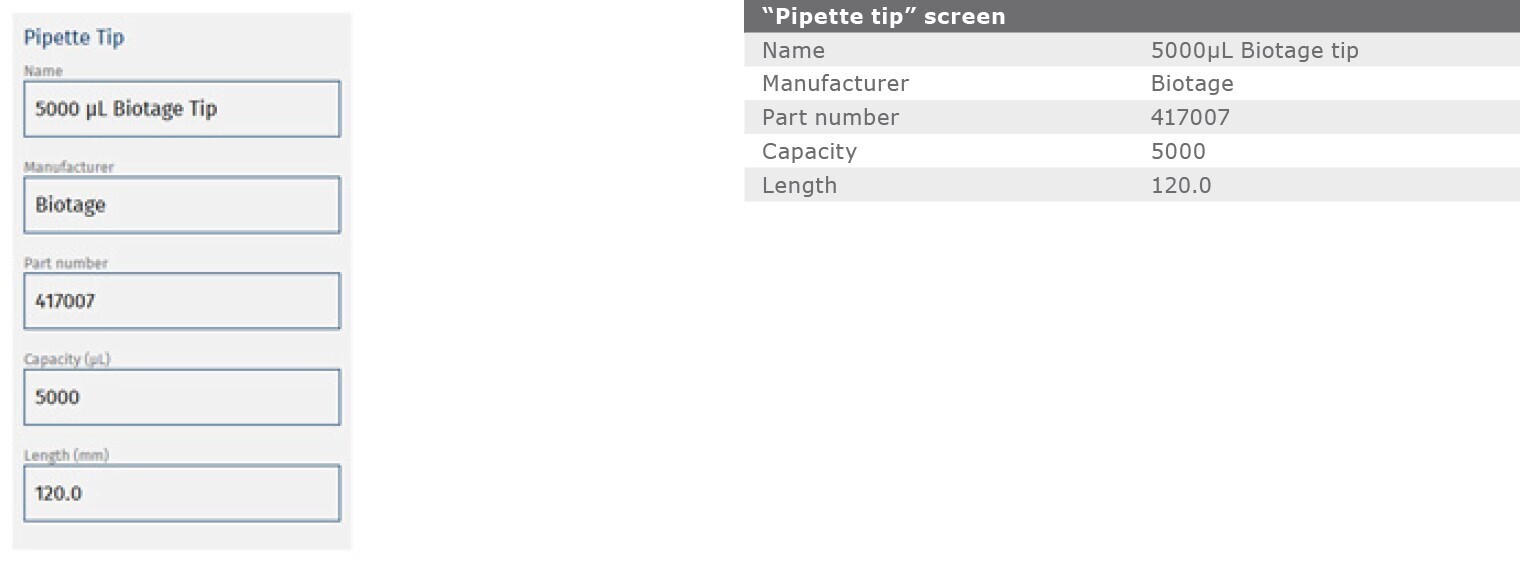Focus the Manufacturer input box
Image resolution: width=1524 pixels, height=564 pixels.
tap(181, 205)
